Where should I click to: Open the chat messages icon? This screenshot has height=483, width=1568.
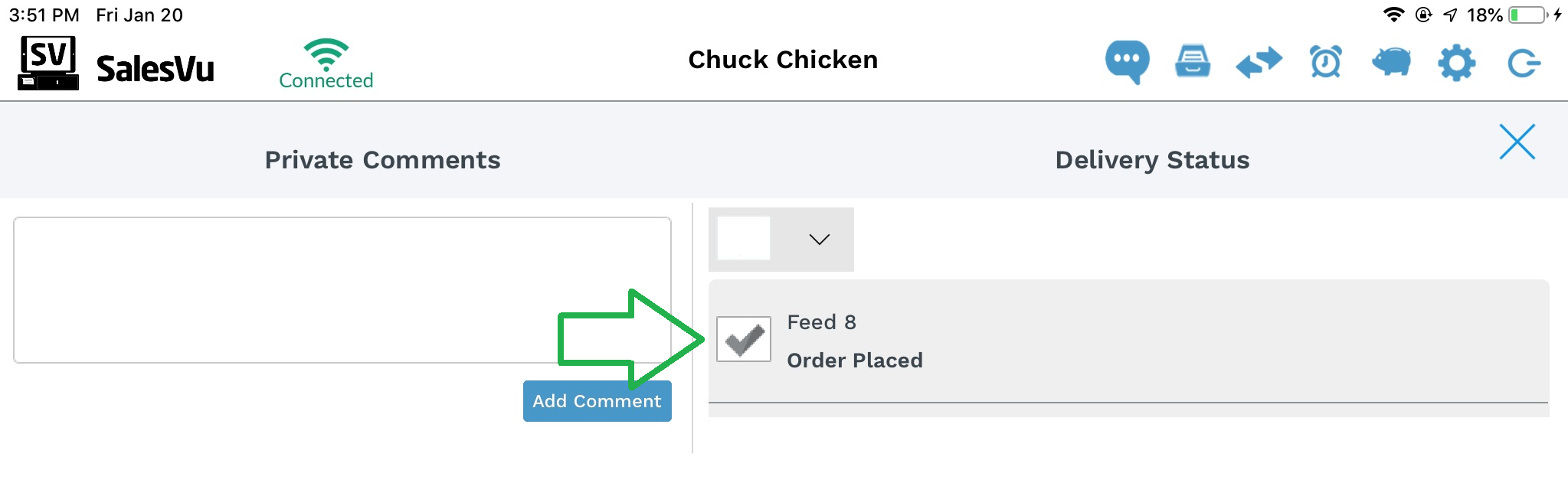pos(1127,62)
